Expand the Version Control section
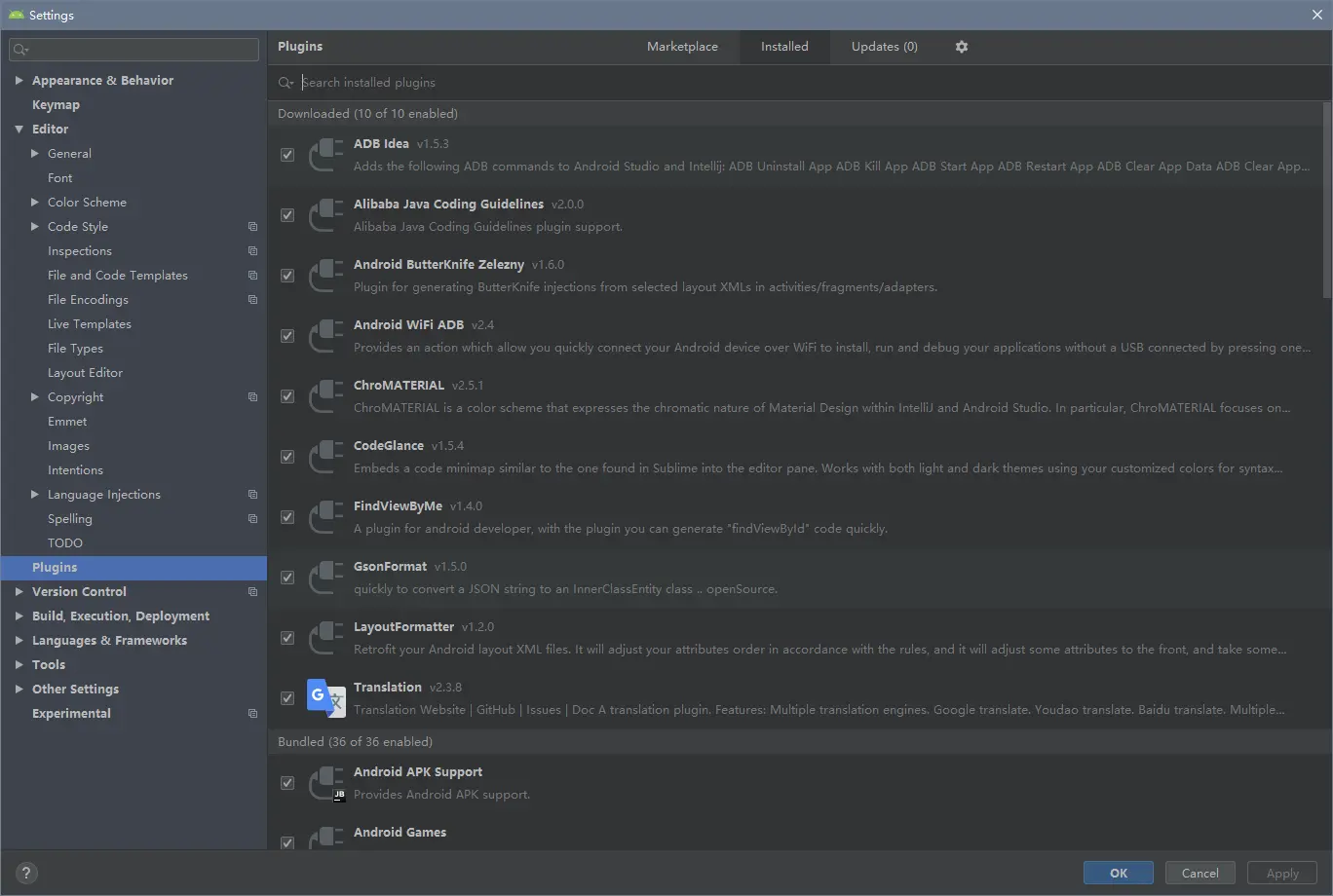Image resolution: width=1333 pixels, height=896 pixels. point(19,592)
